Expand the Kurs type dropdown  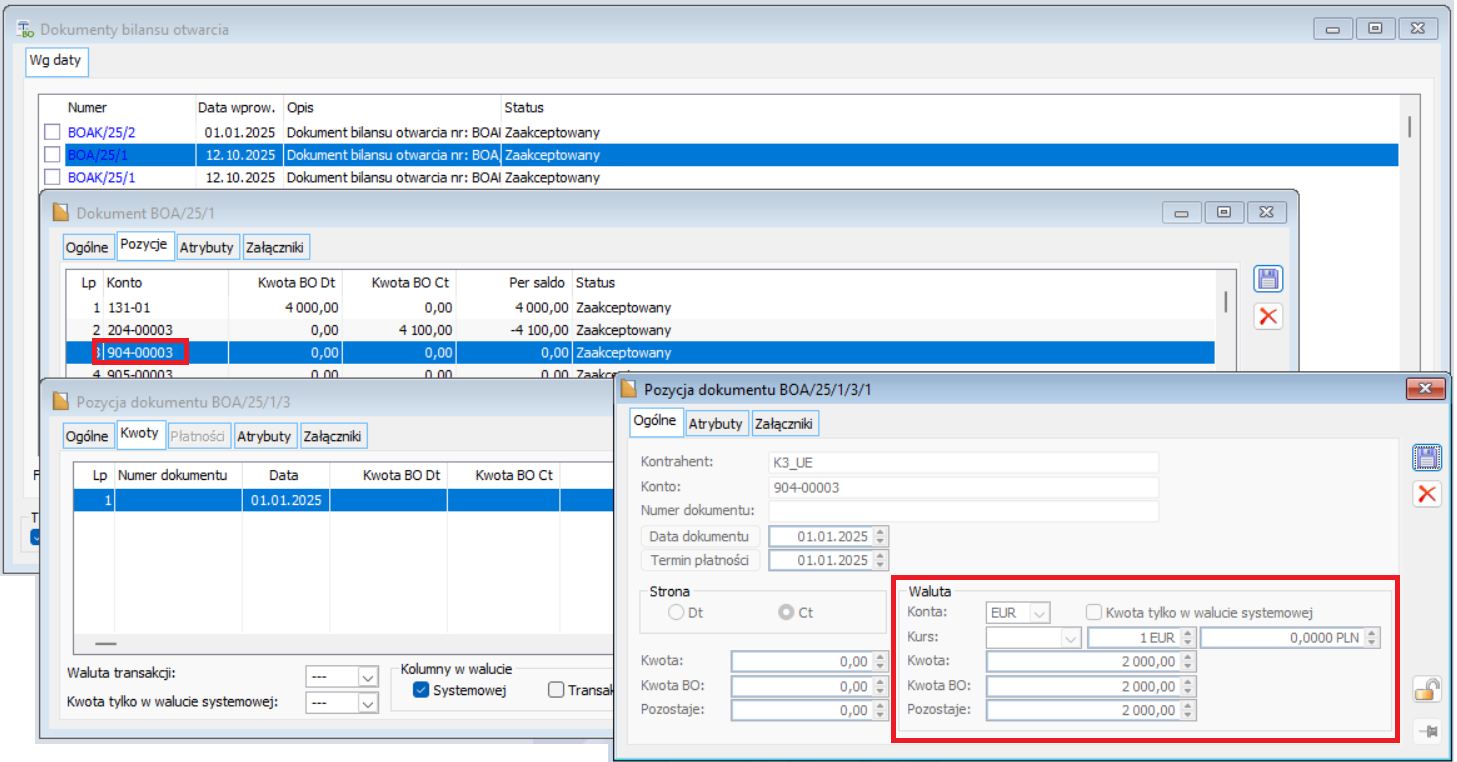point(1071,638)
